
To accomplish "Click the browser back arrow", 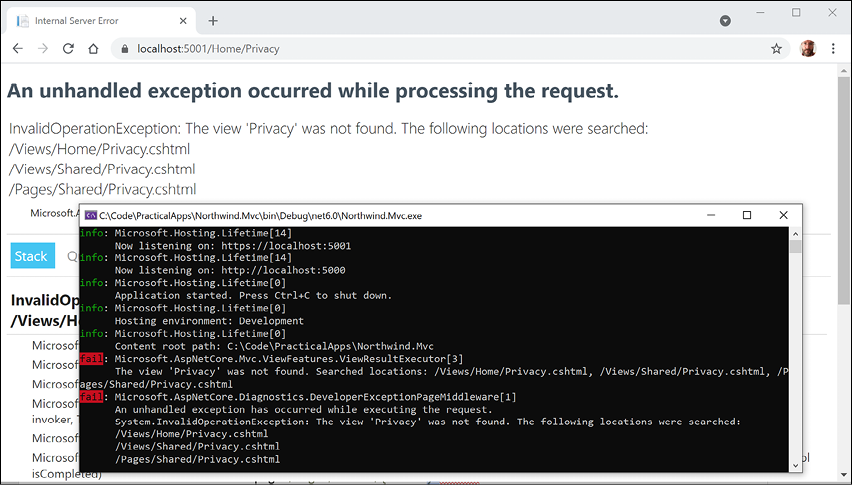I will coord(17,48).
